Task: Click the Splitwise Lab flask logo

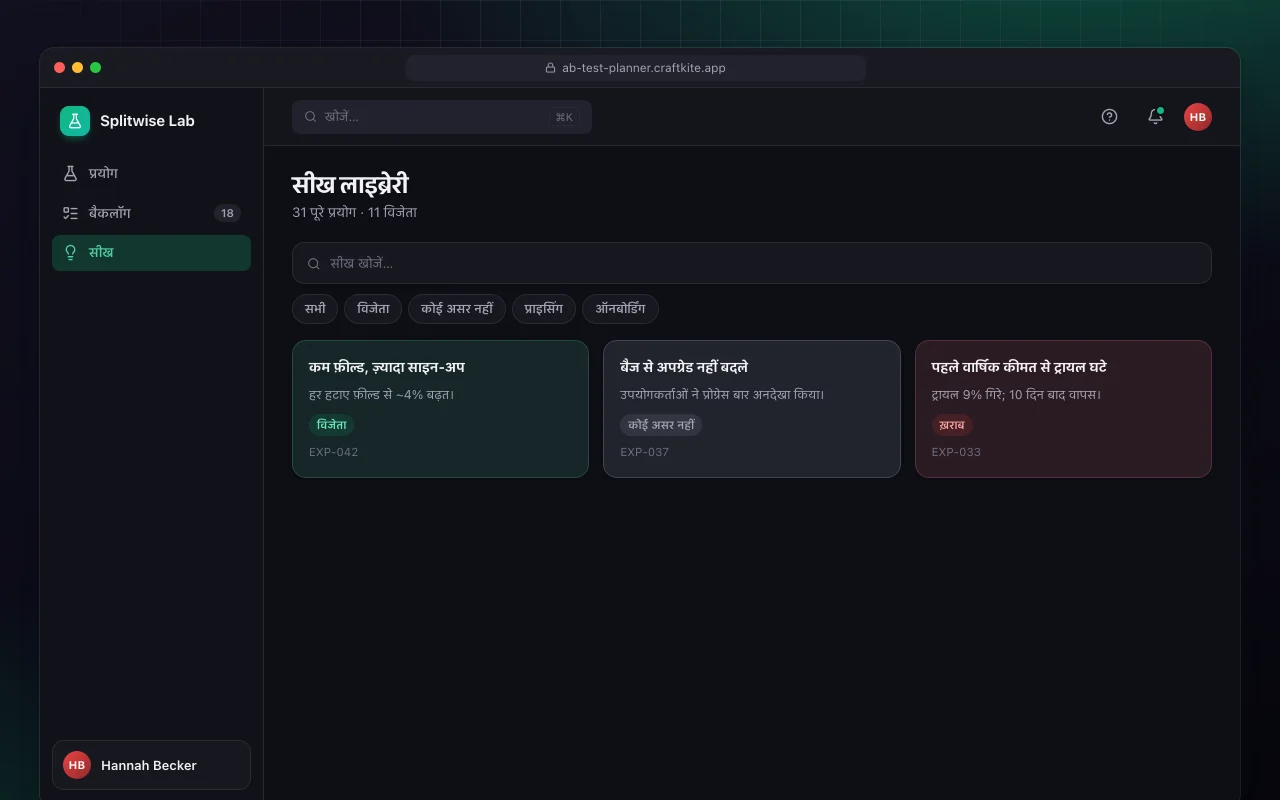Action: 75,121
